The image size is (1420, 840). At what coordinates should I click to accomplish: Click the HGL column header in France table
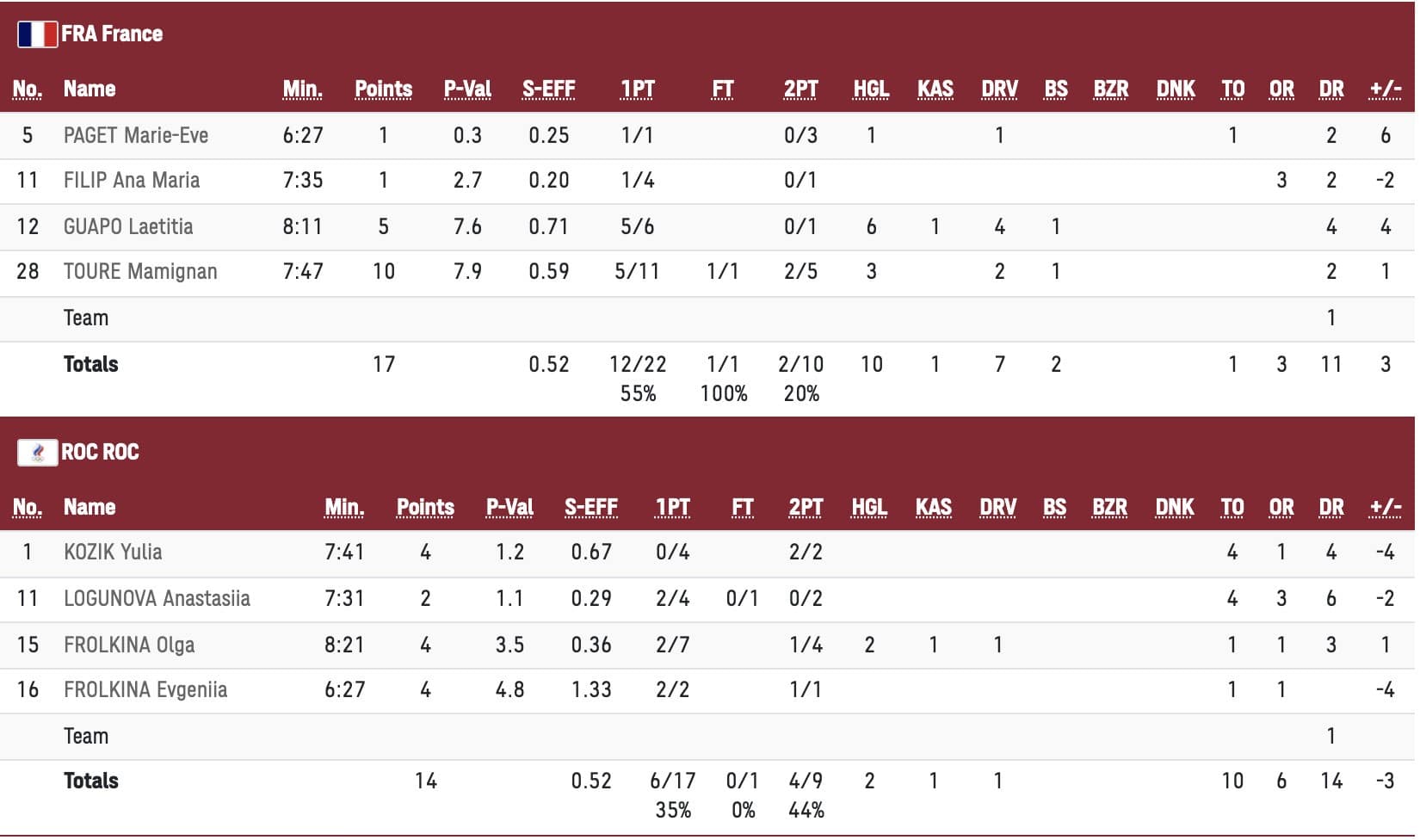[871, 89]
